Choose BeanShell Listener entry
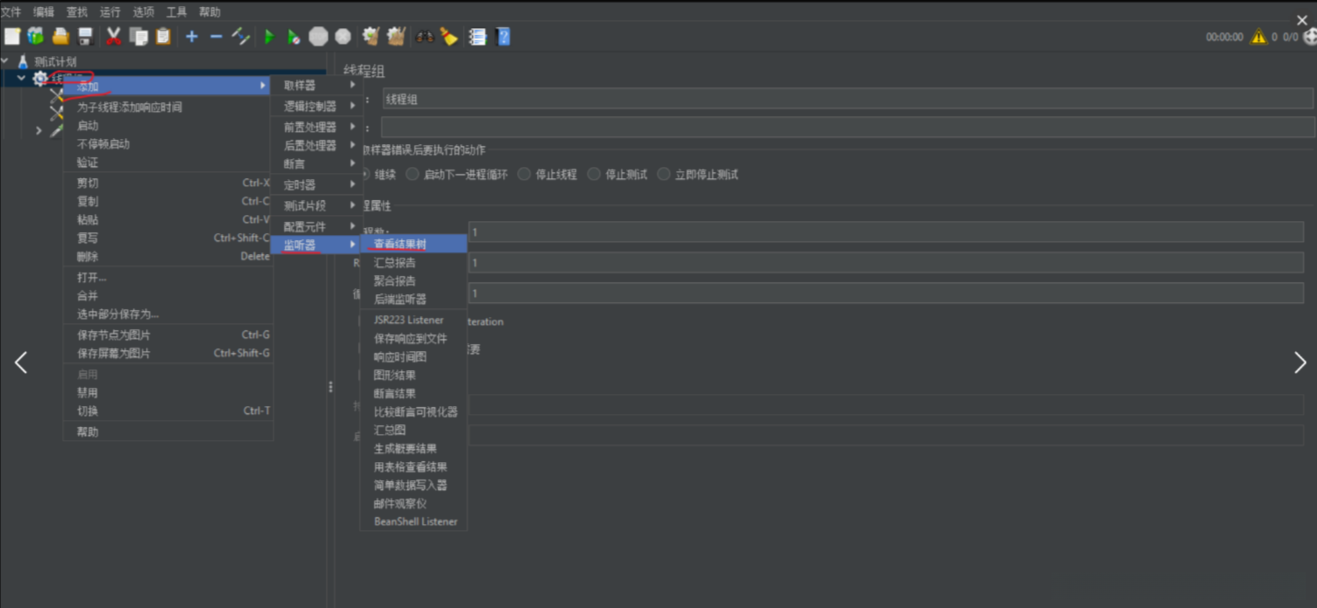The width and height of the screenshot is (1317, 608). [x=413, y=521]
